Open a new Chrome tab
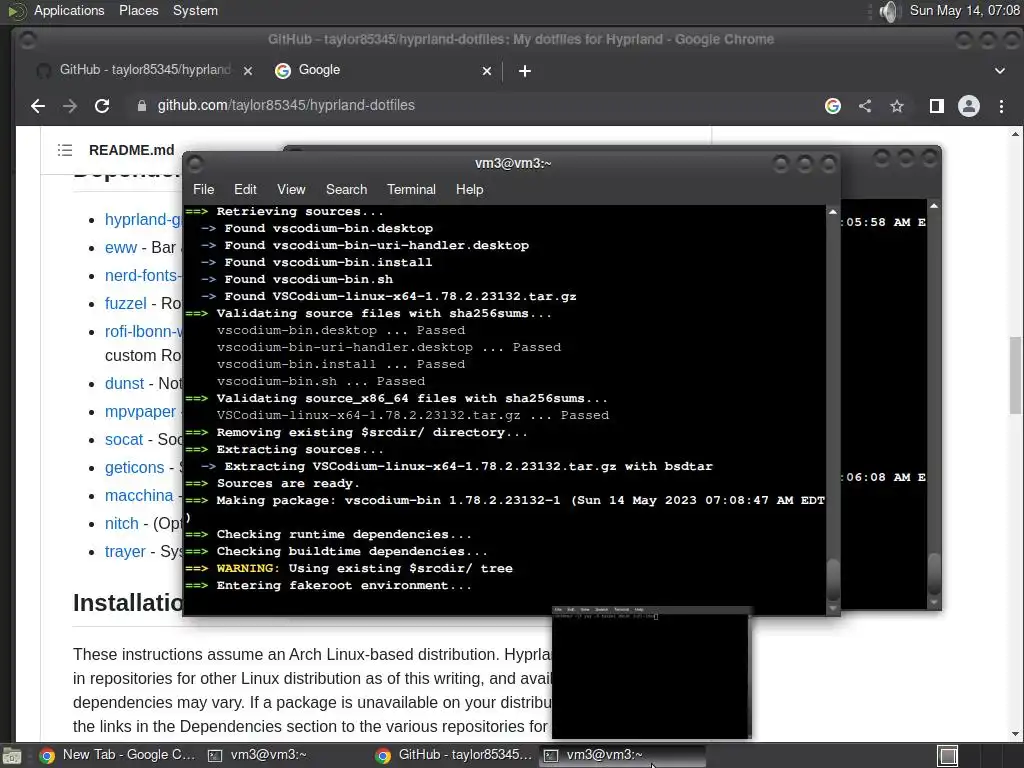Screen dimensions: 1024x768 click(524, 71)
